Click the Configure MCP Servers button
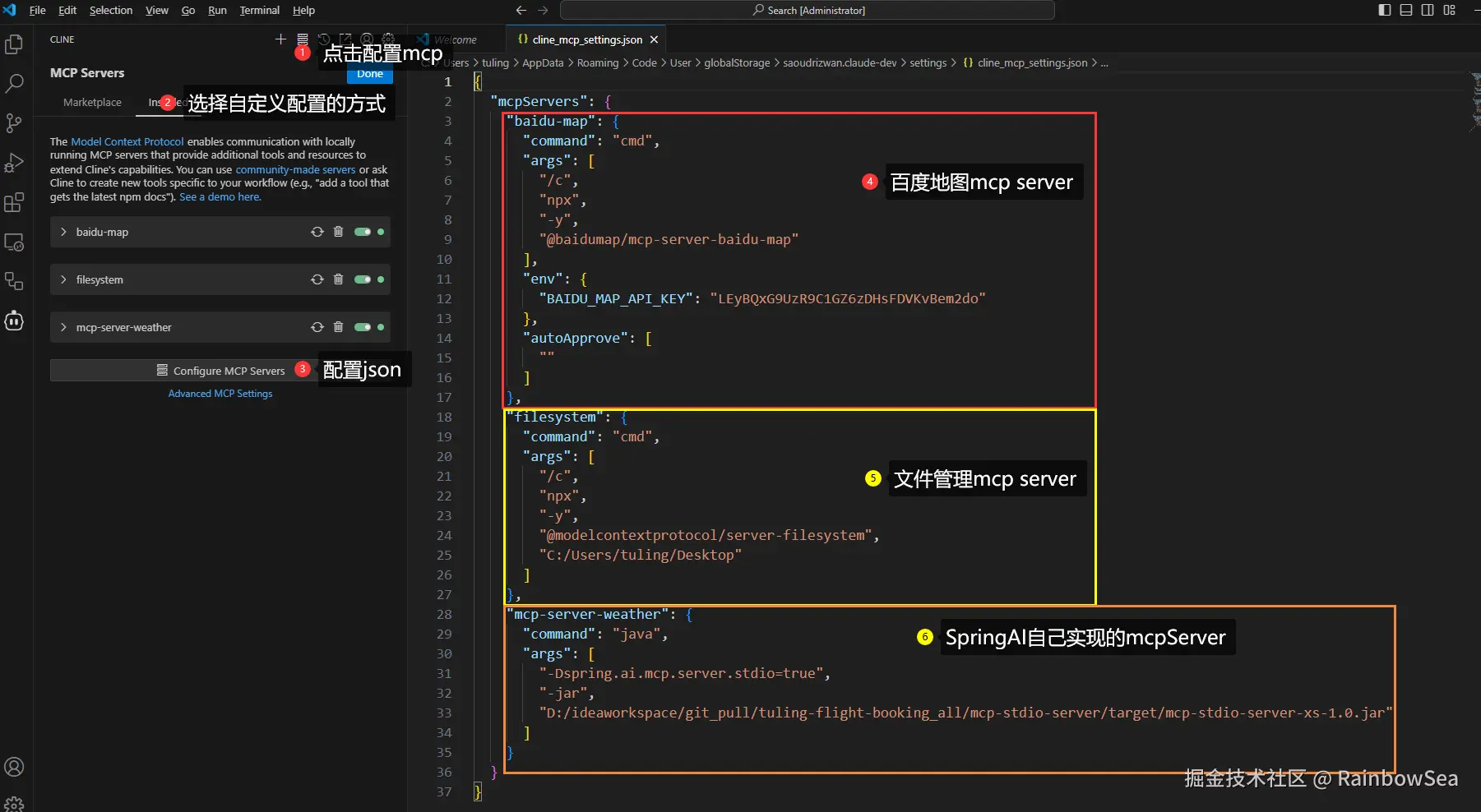1481x812 pixels. tap(220, 371)
